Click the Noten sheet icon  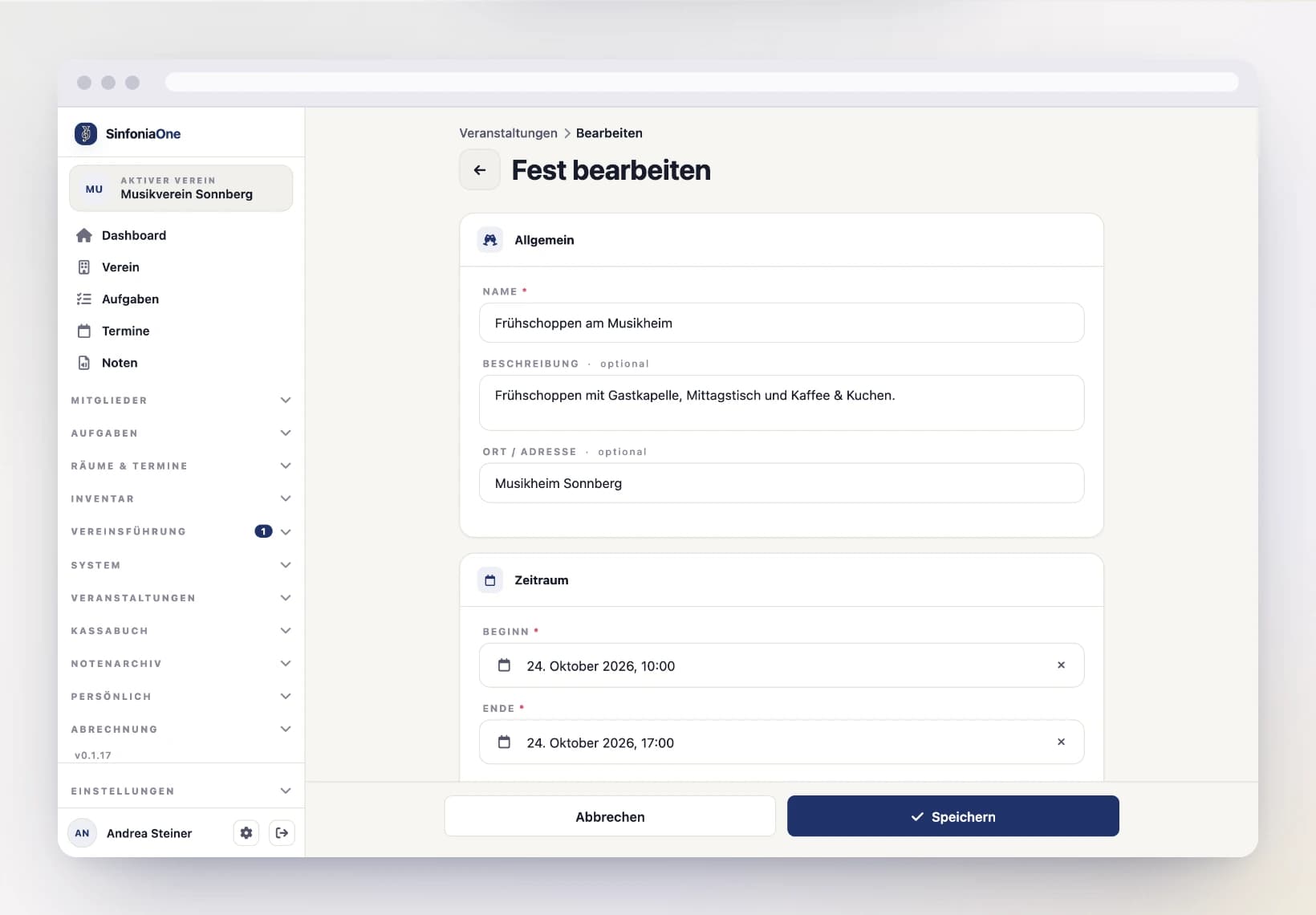coord(84,363)
